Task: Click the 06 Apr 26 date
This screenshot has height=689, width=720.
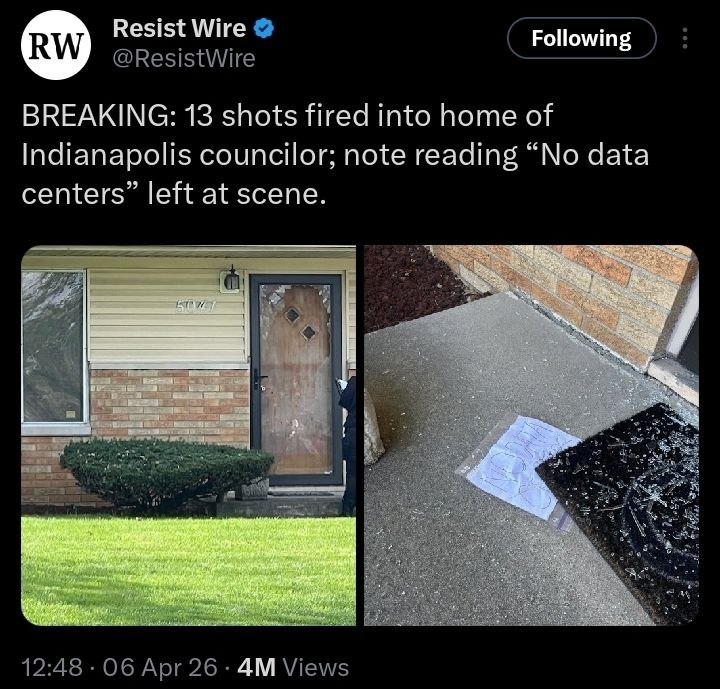Action: [160, 667]
